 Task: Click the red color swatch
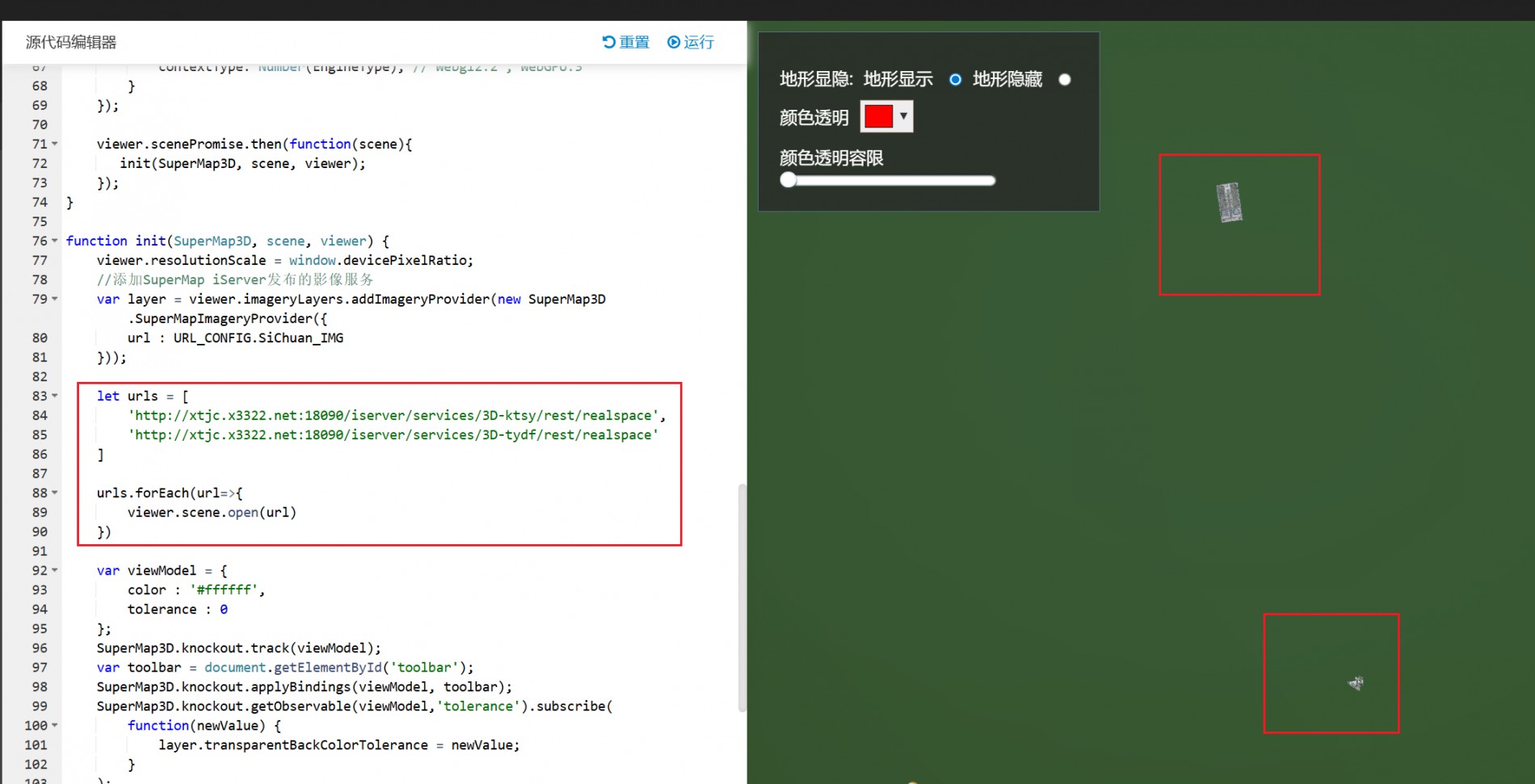878,116
